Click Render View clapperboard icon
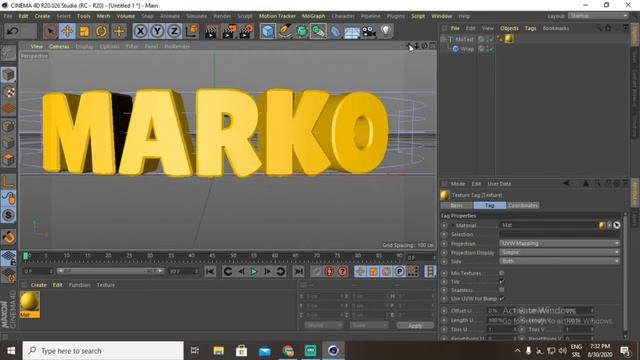Viewport: 640px width, 360px height. [211, 31]
